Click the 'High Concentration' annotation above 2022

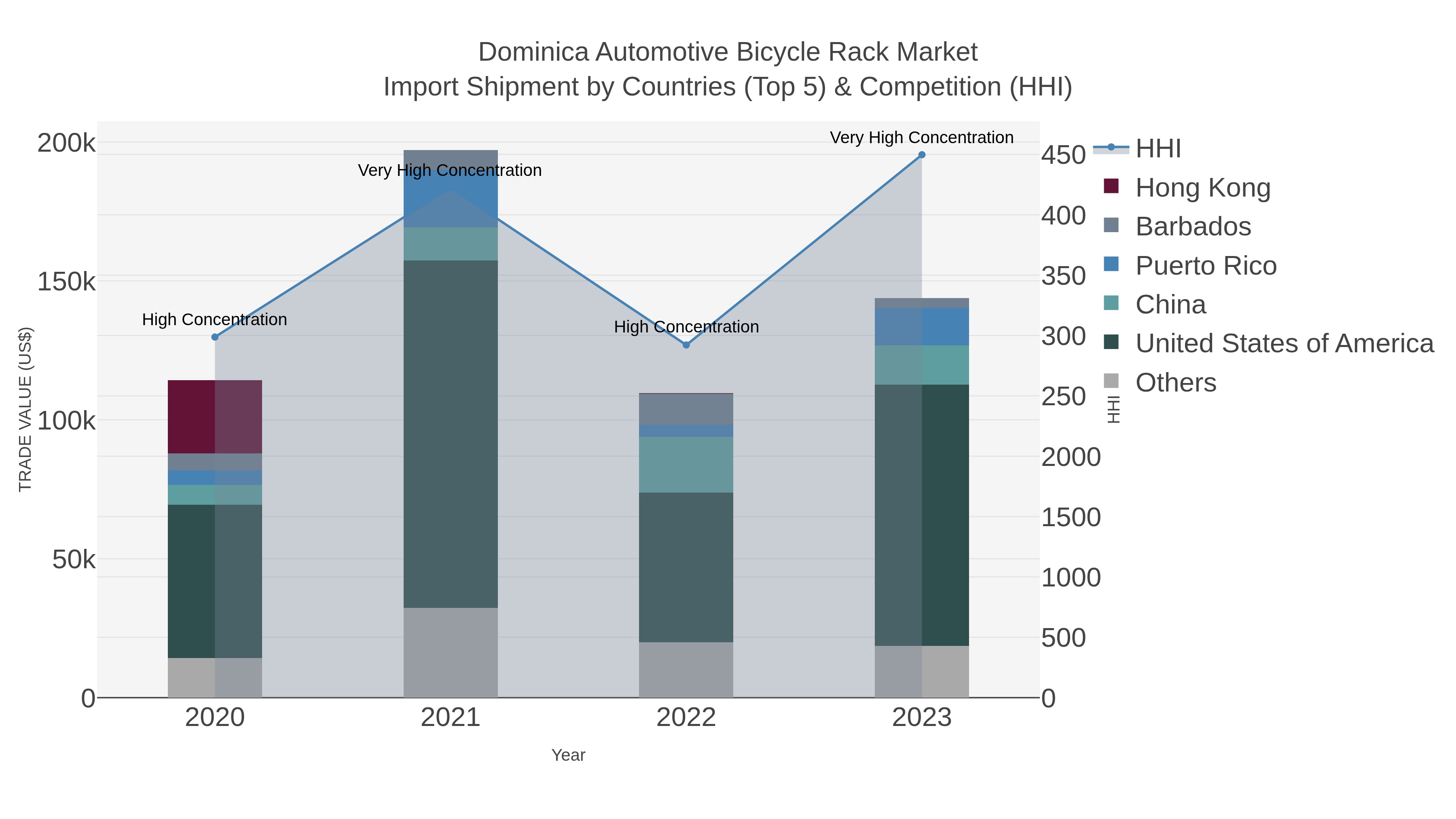point(686,327)
